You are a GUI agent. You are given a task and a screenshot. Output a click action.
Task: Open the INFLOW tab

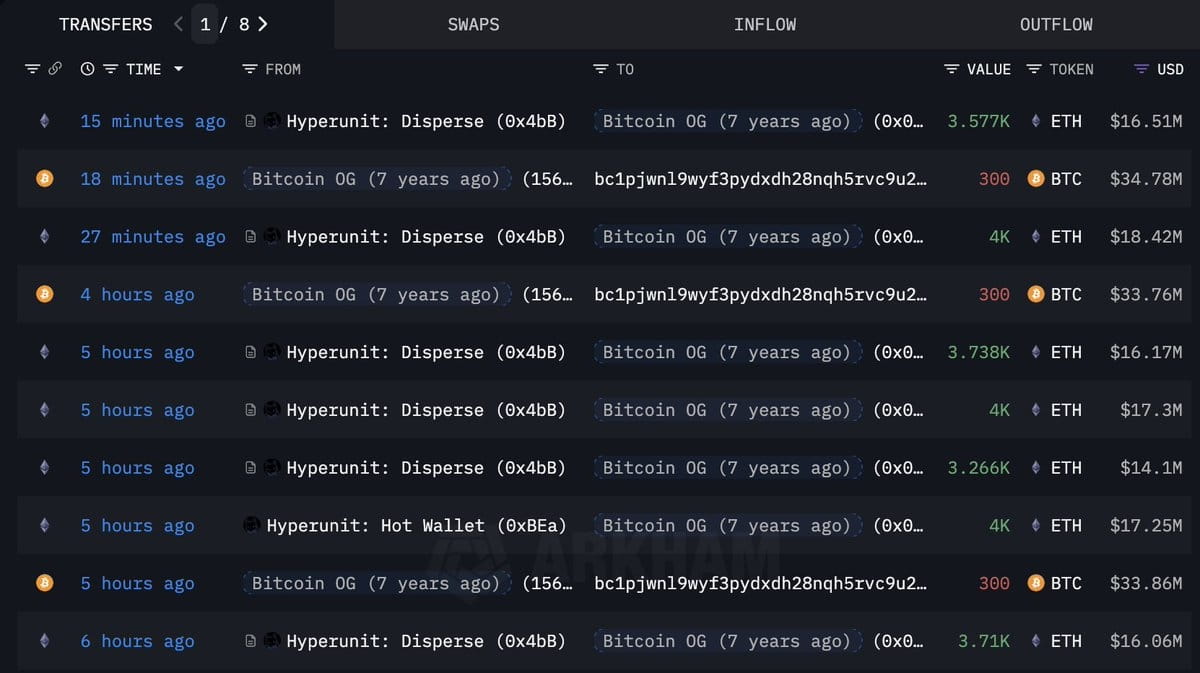tap(765, 24)
